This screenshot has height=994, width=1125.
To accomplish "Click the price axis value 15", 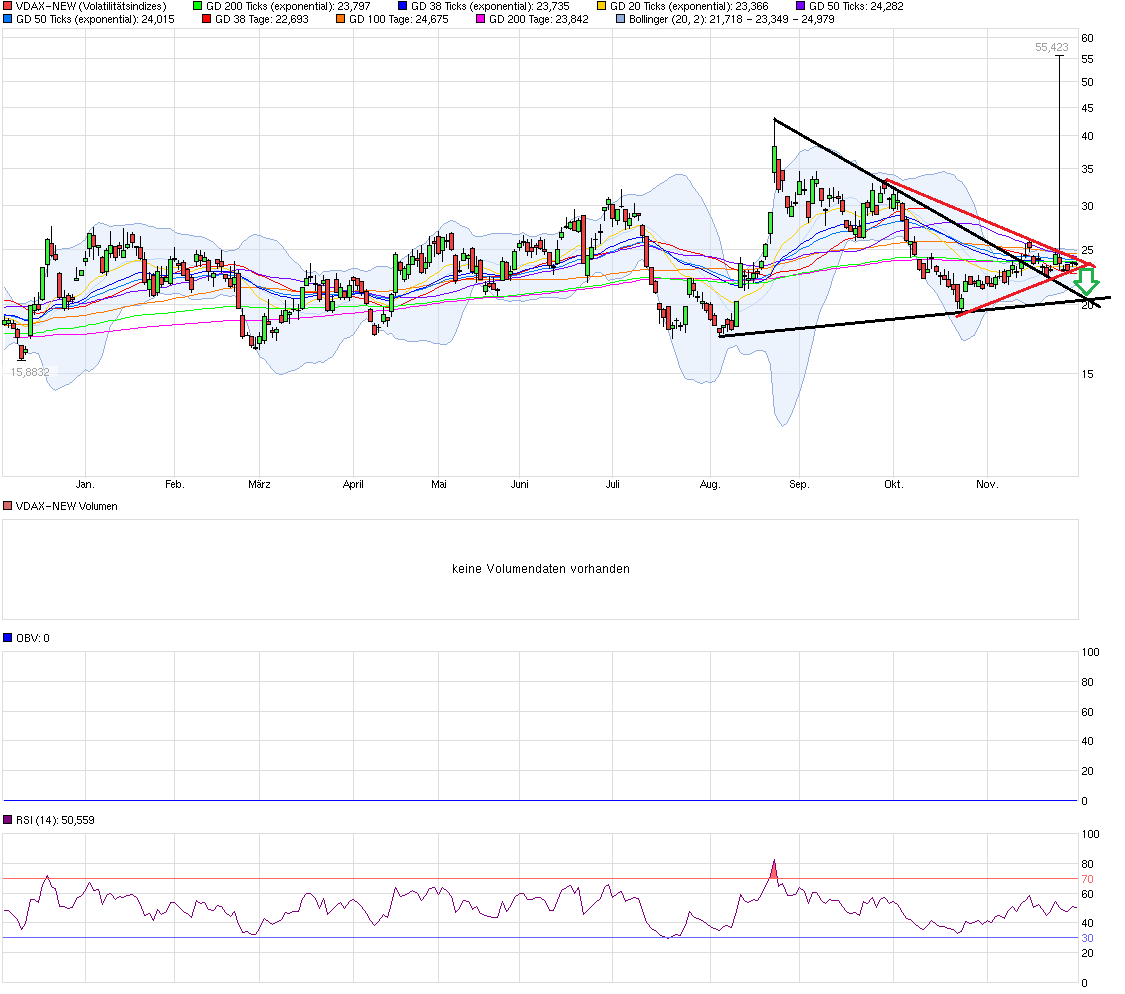I will tap(1088, 374).
